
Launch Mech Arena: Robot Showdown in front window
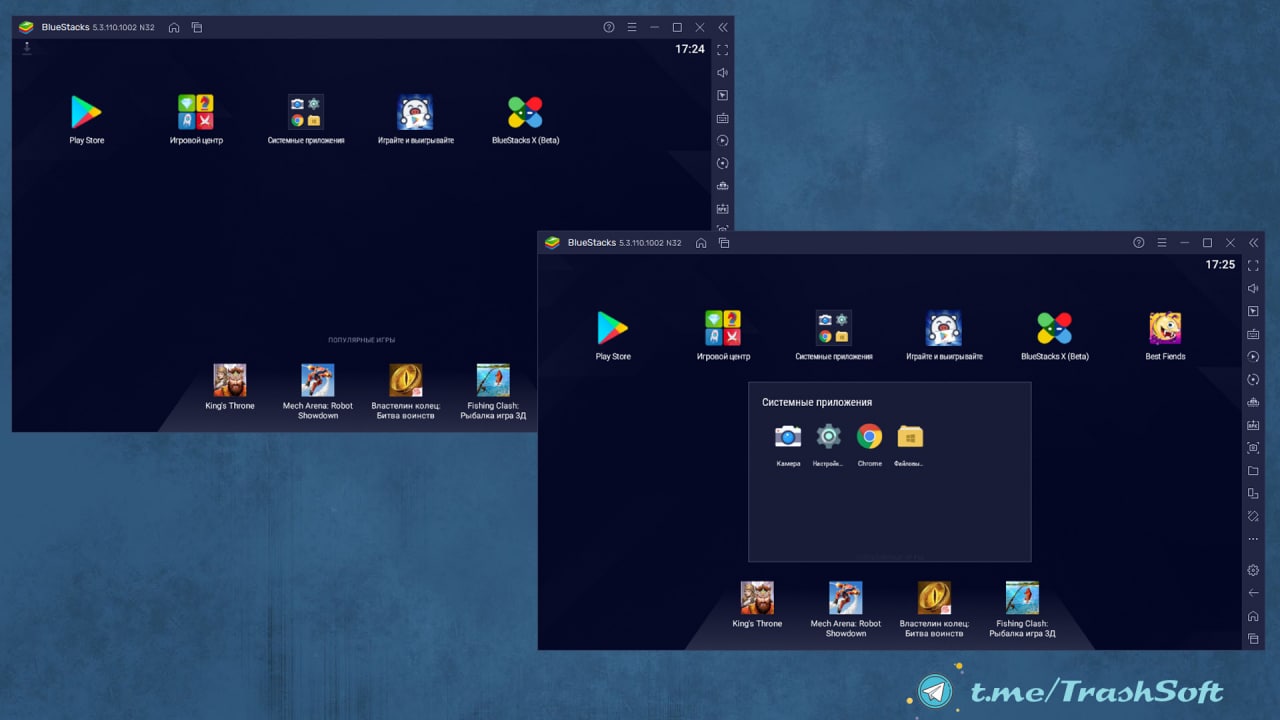846,597
